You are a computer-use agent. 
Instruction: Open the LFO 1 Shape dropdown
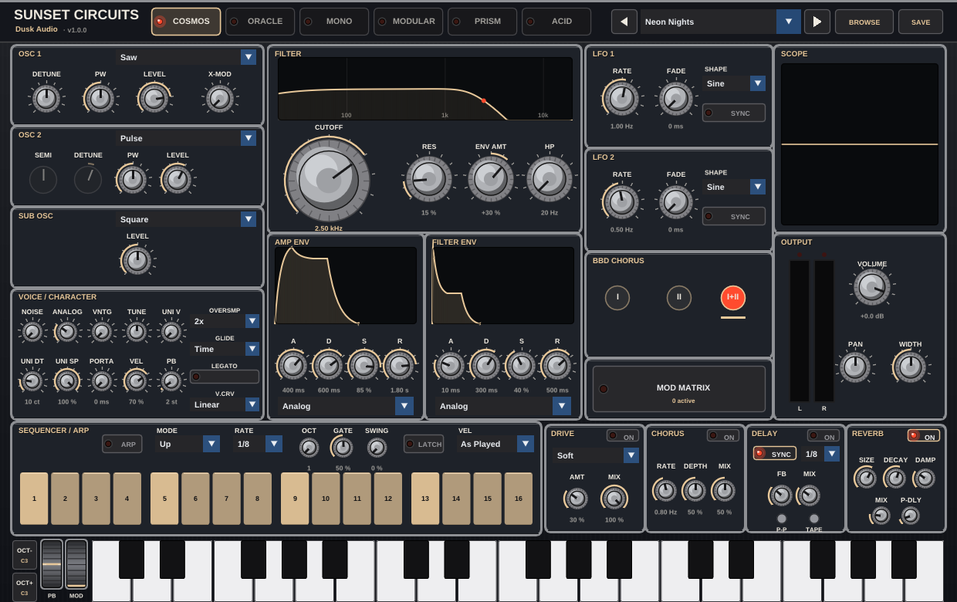coord(734,84)
